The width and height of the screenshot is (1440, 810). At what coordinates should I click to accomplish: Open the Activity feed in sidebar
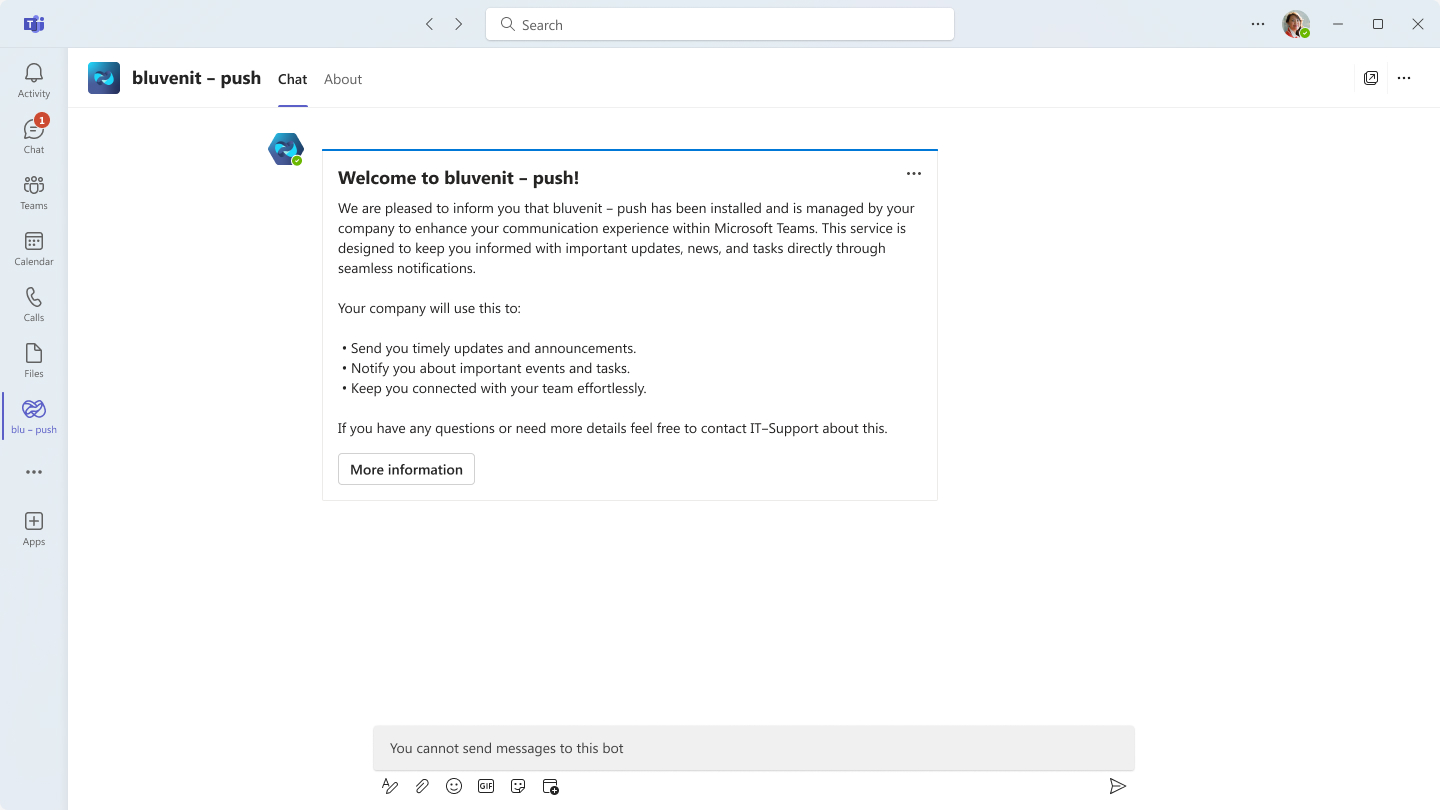coord(34,80)
